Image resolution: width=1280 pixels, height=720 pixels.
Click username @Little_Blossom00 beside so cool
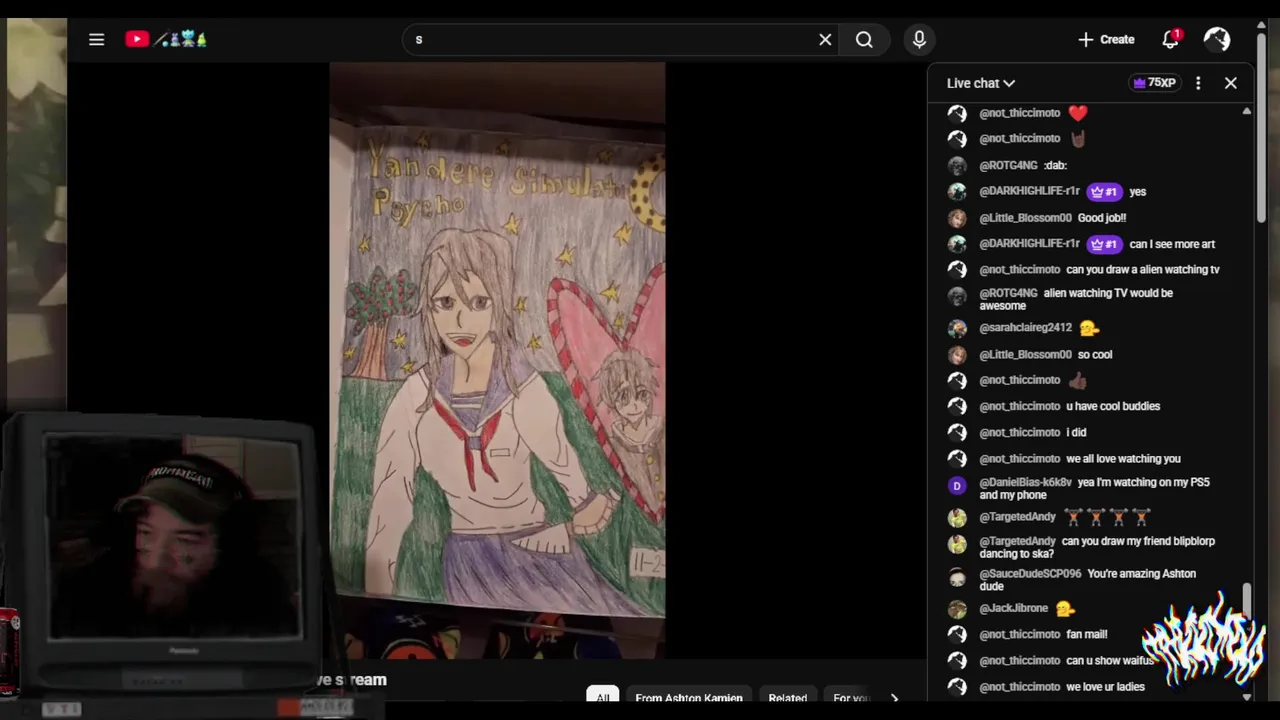(1025, 354)
